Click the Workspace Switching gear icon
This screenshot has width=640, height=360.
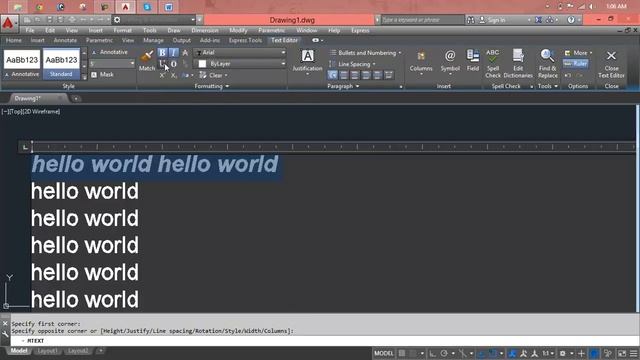(562, 353)
